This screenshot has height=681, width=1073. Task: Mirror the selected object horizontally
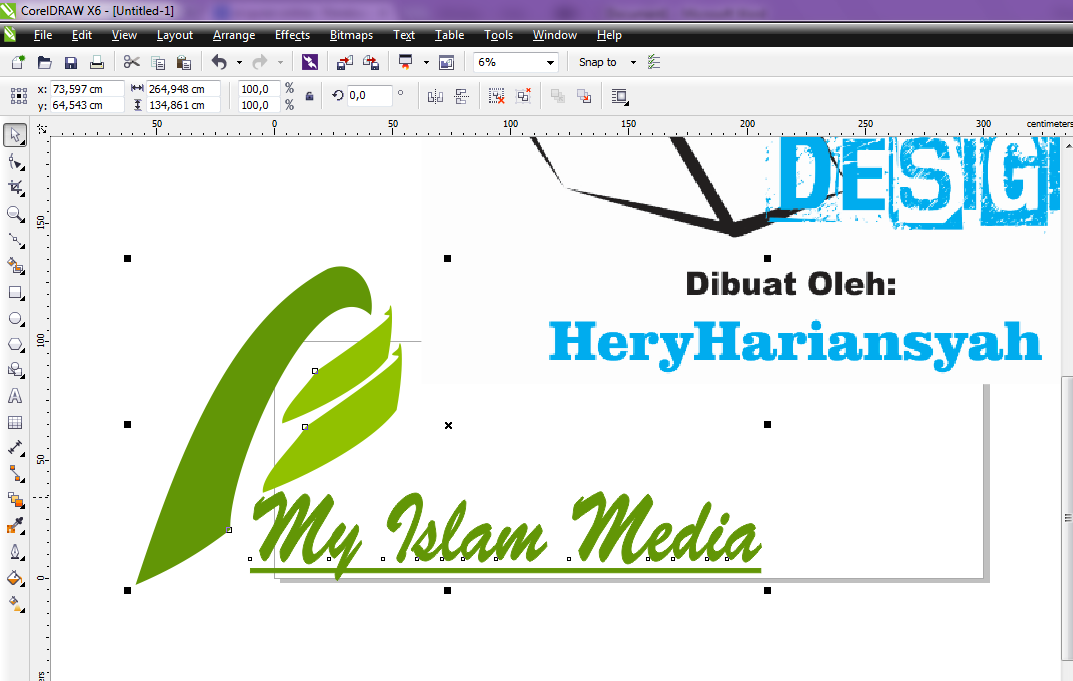(437, 96)
